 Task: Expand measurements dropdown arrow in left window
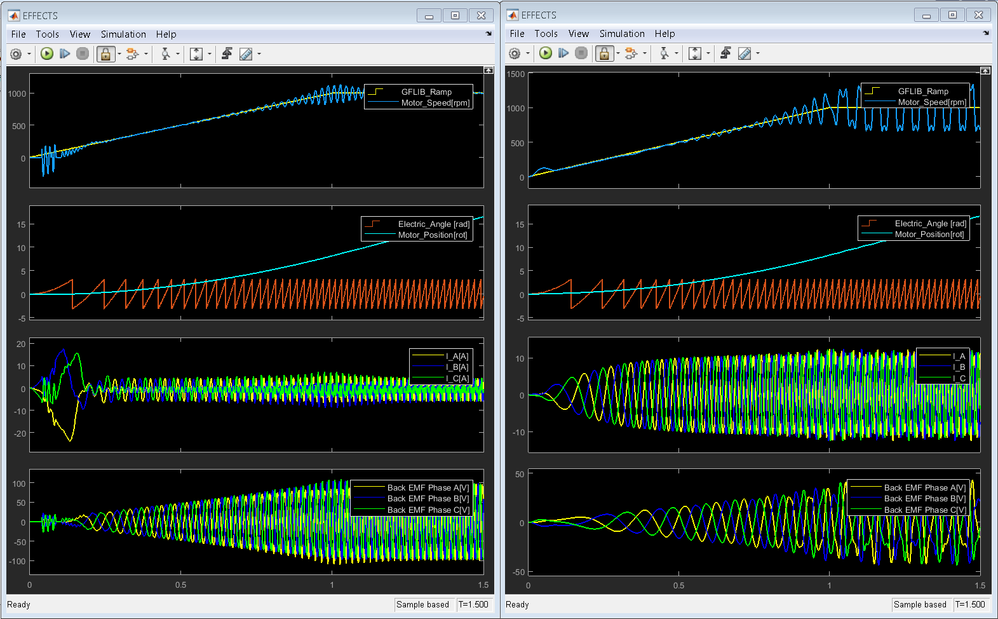click(x=259, y=54)
